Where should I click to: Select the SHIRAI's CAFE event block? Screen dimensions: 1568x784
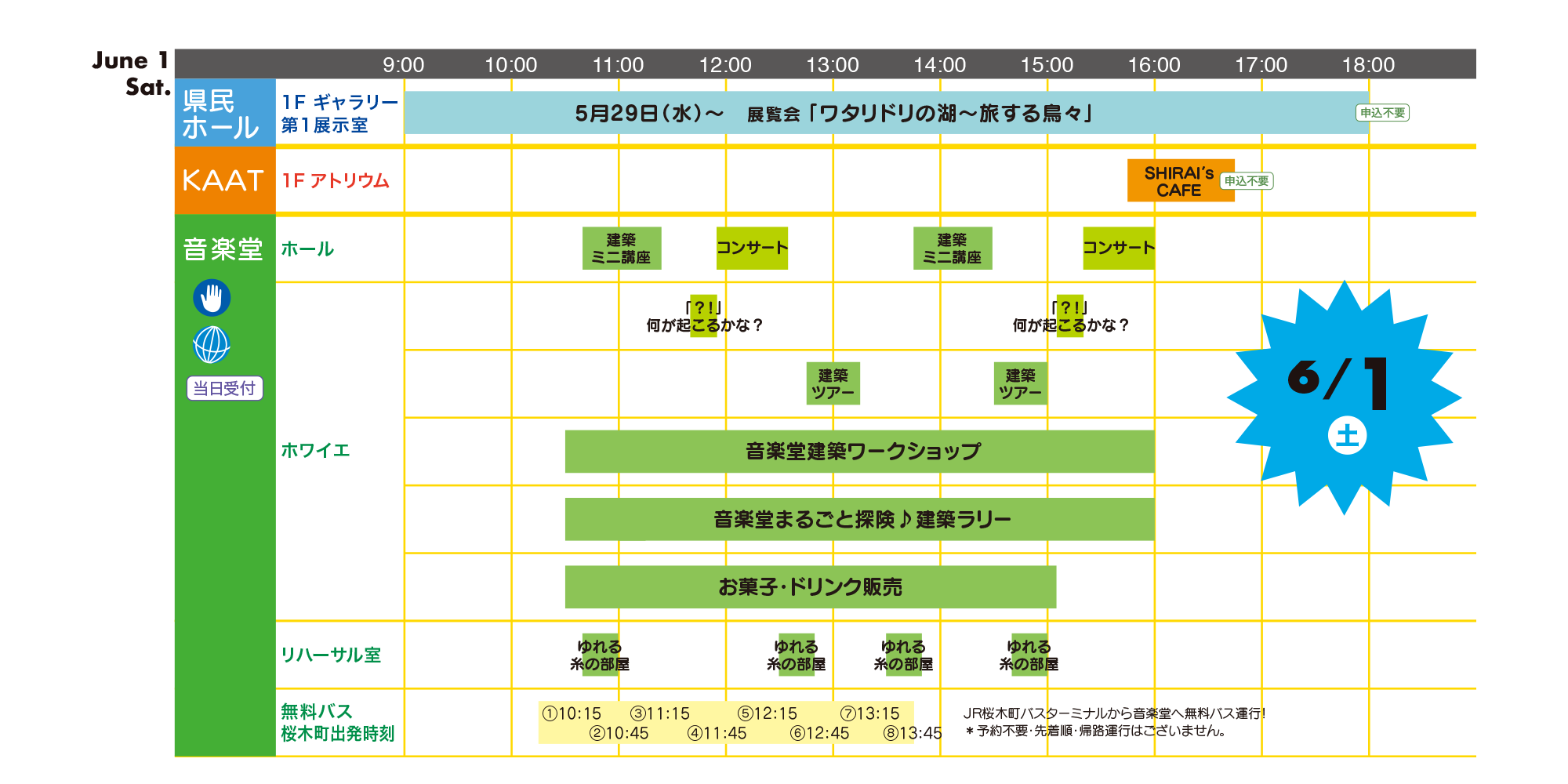tap(1179, 181)
